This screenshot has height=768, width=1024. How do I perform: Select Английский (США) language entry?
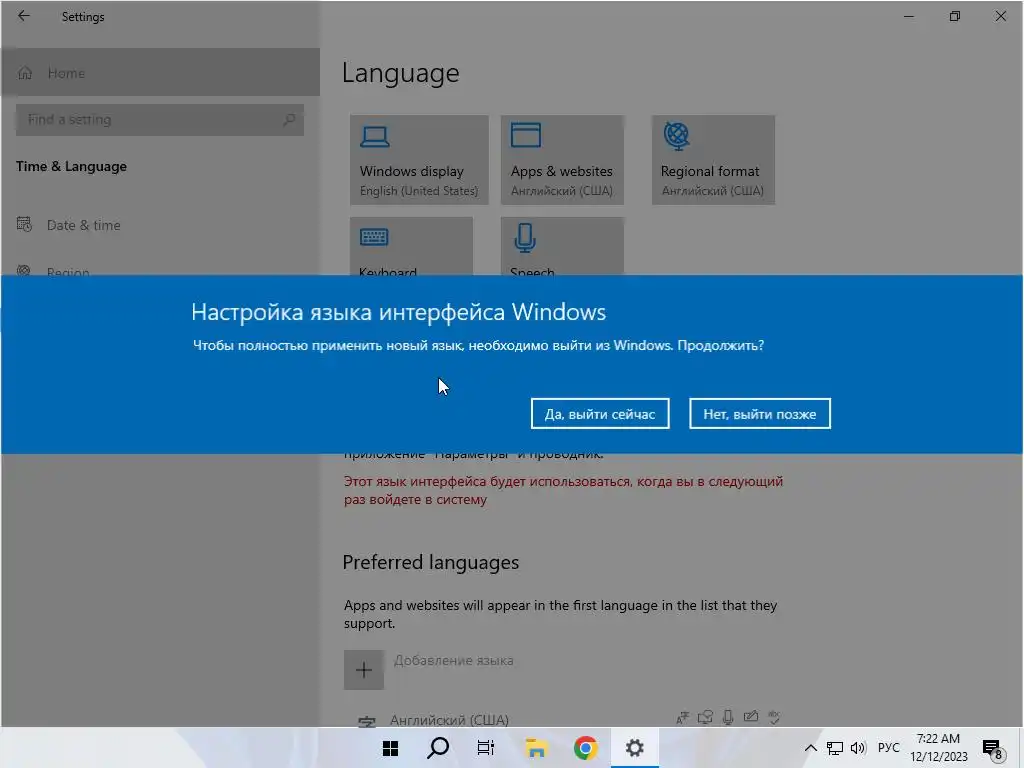[449, 720]
